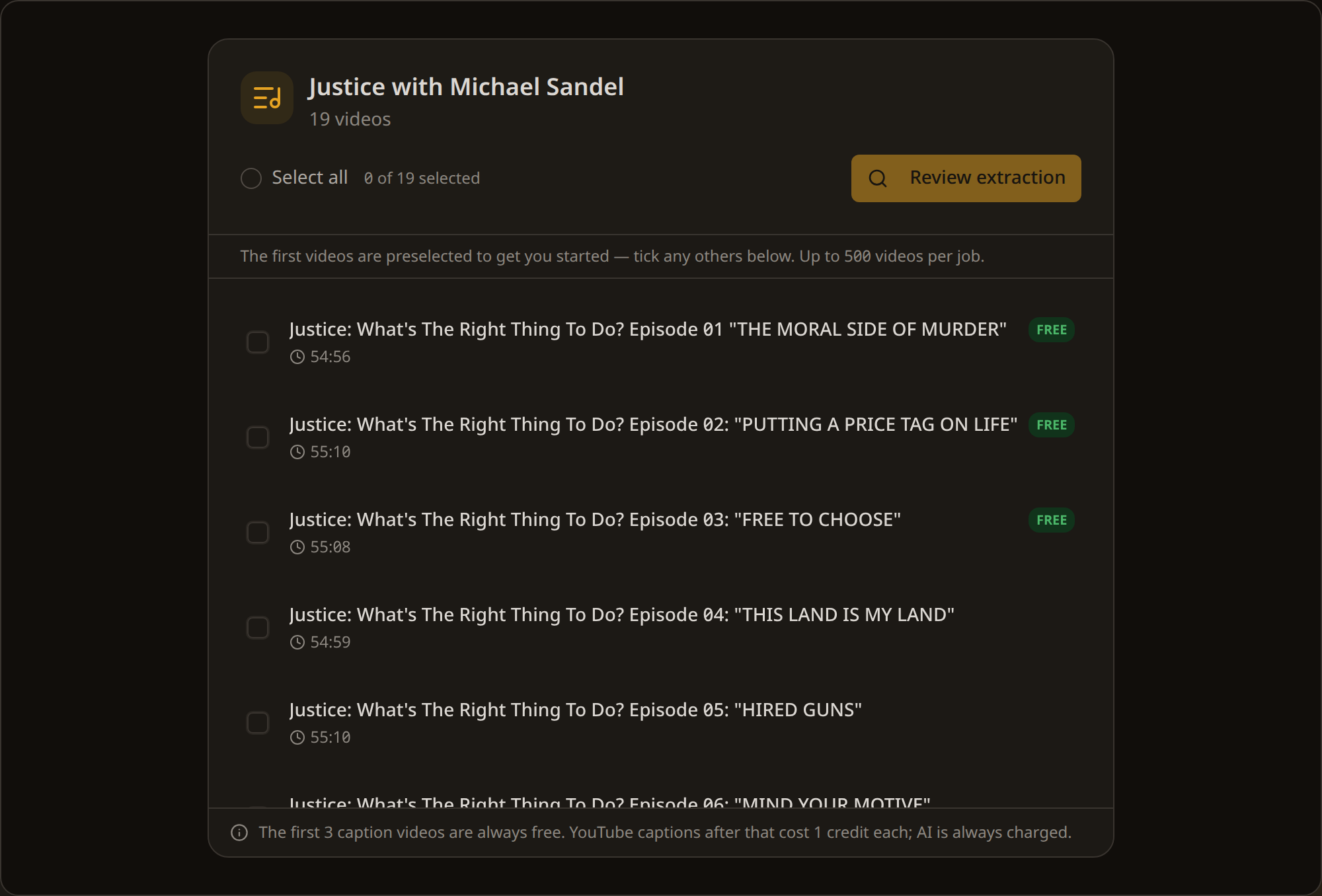Click the 54:59 duration text
The width and height of the screenshot is (1322, 896).
click(x=330, y=642)
